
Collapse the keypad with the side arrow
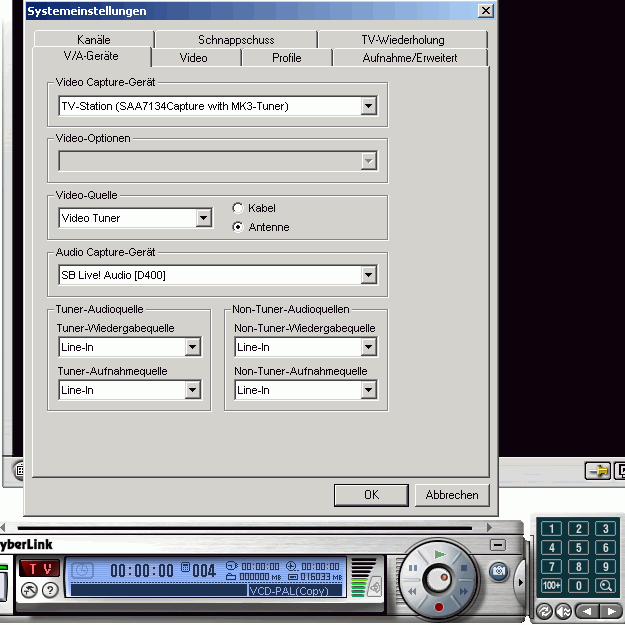click(521, 582)
